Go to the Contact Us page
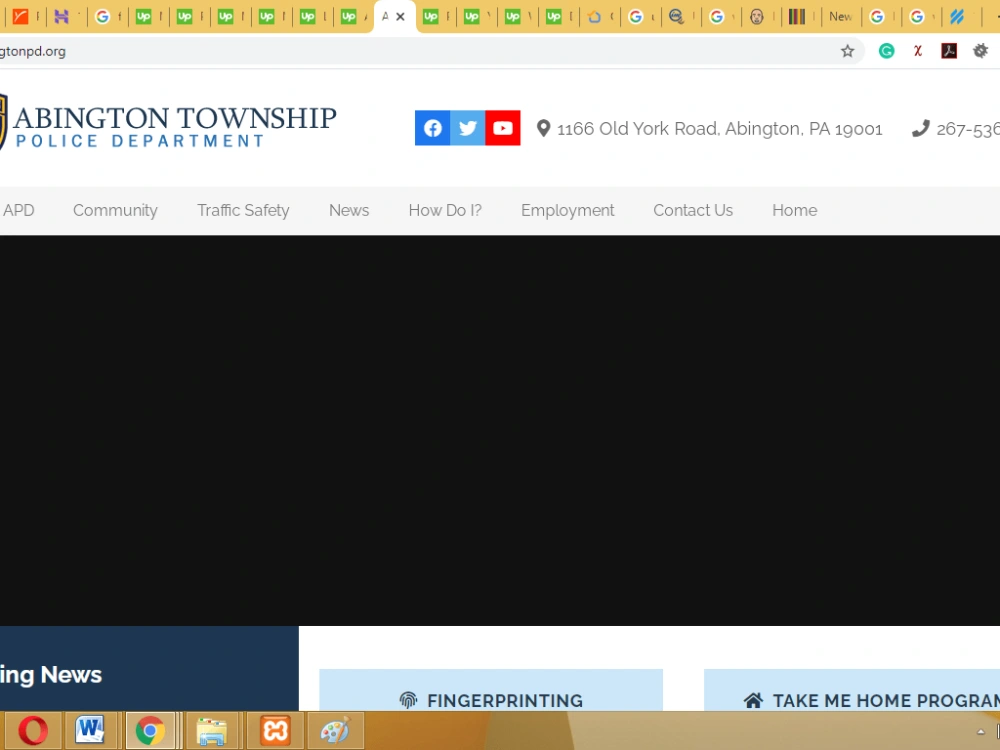1000x750 pixels. point(693,210)
